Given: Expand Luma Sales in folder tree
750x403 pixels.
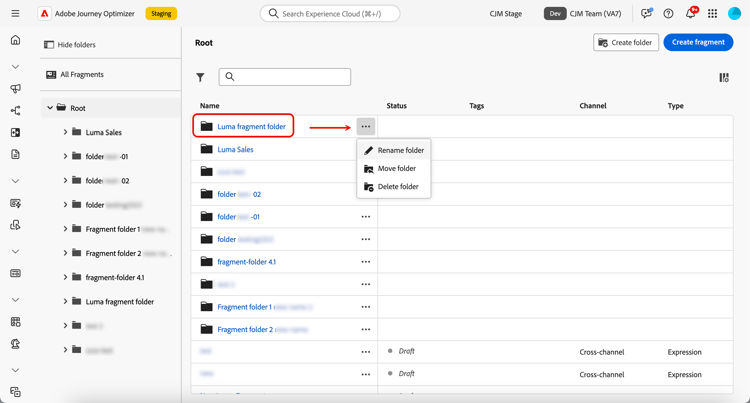Looking at the screenshot, I should [65, 132].
